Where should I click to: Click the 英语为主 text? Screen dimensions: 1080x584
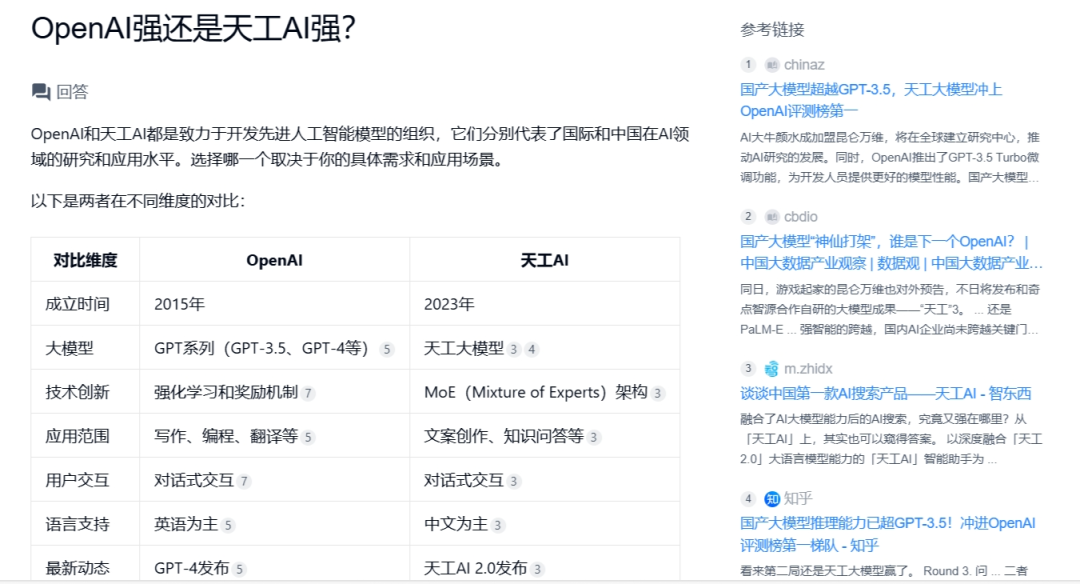point(186,525)
